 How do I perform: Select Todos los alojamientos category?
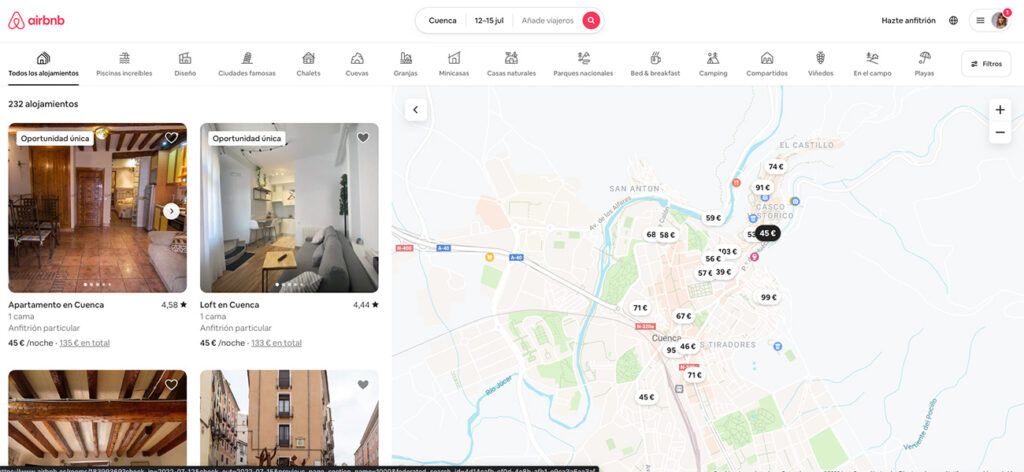point(43,65)
